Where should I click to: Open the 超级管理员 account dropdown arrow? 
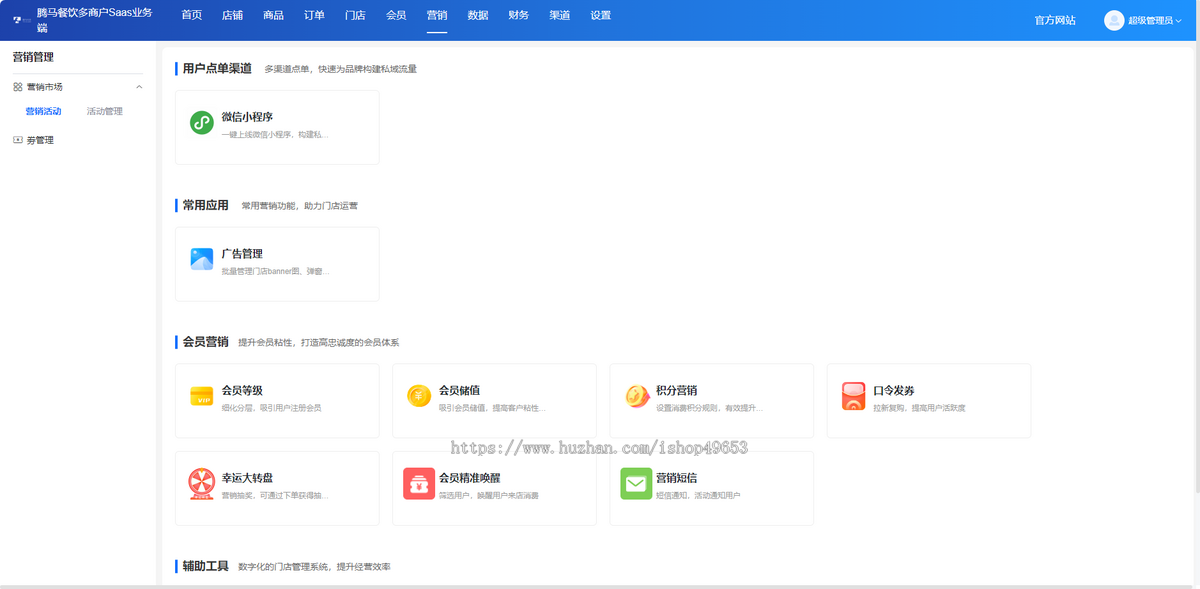coord(1178,20)
